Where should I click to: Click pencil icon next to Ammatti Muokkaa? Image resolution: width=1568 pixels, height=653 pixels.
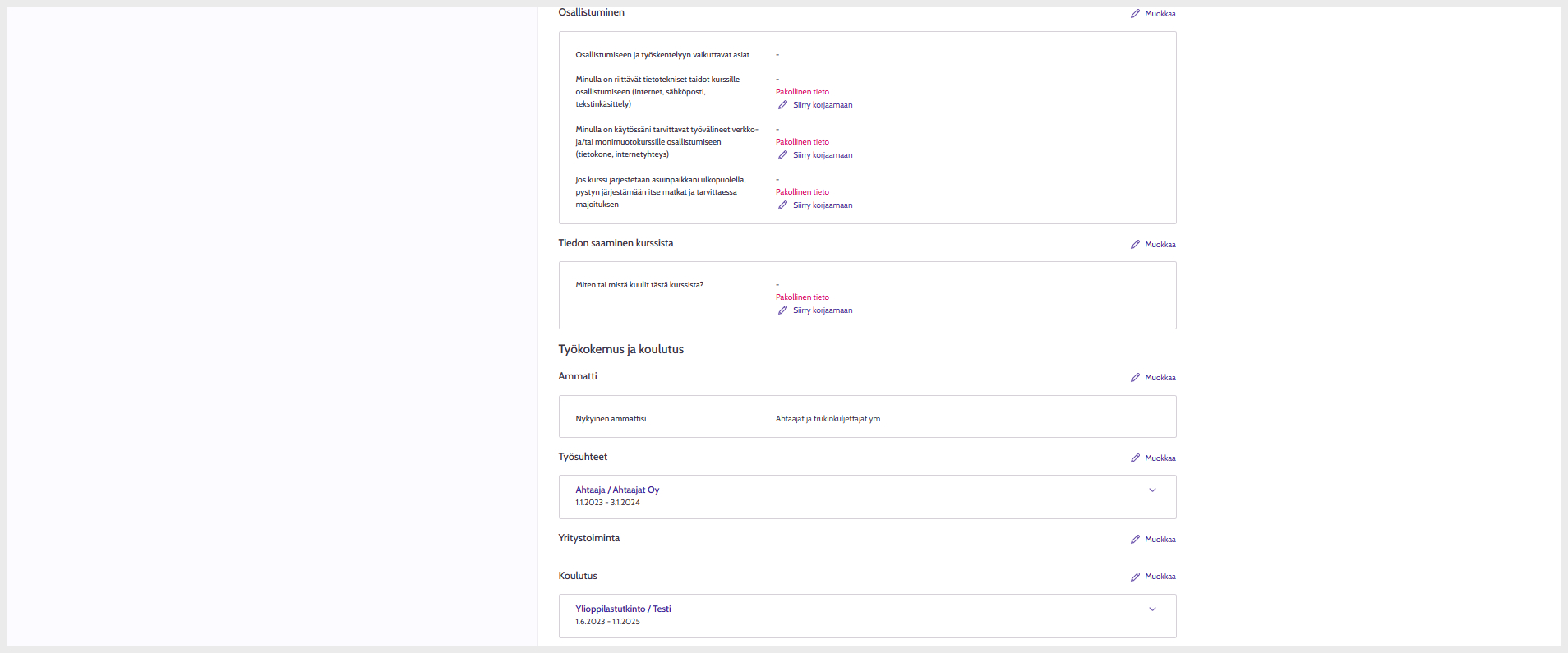tap(1135, 378)
